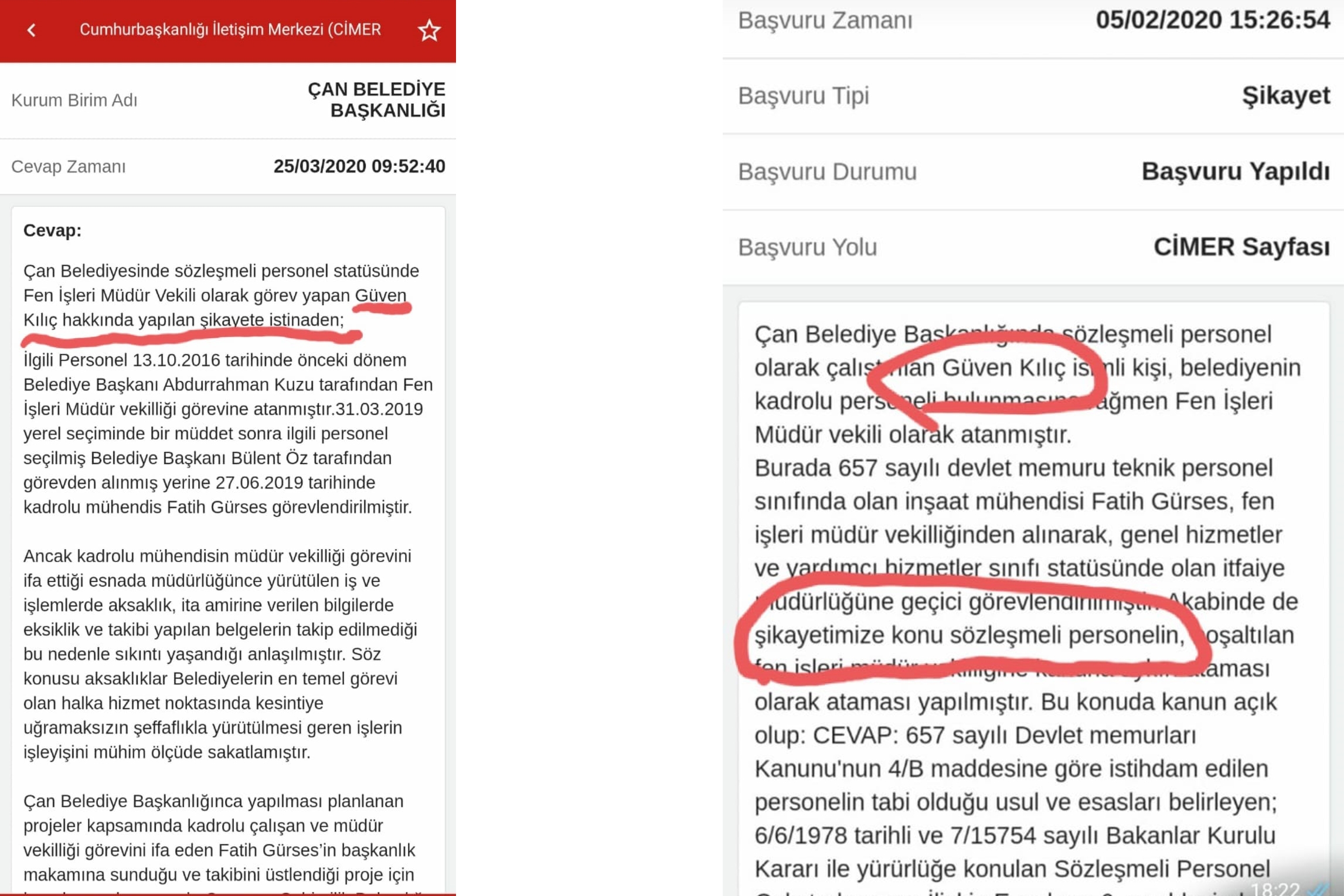
Task: Select the value 'CİMER Sayfası'
Action: tap(1241, 247)
